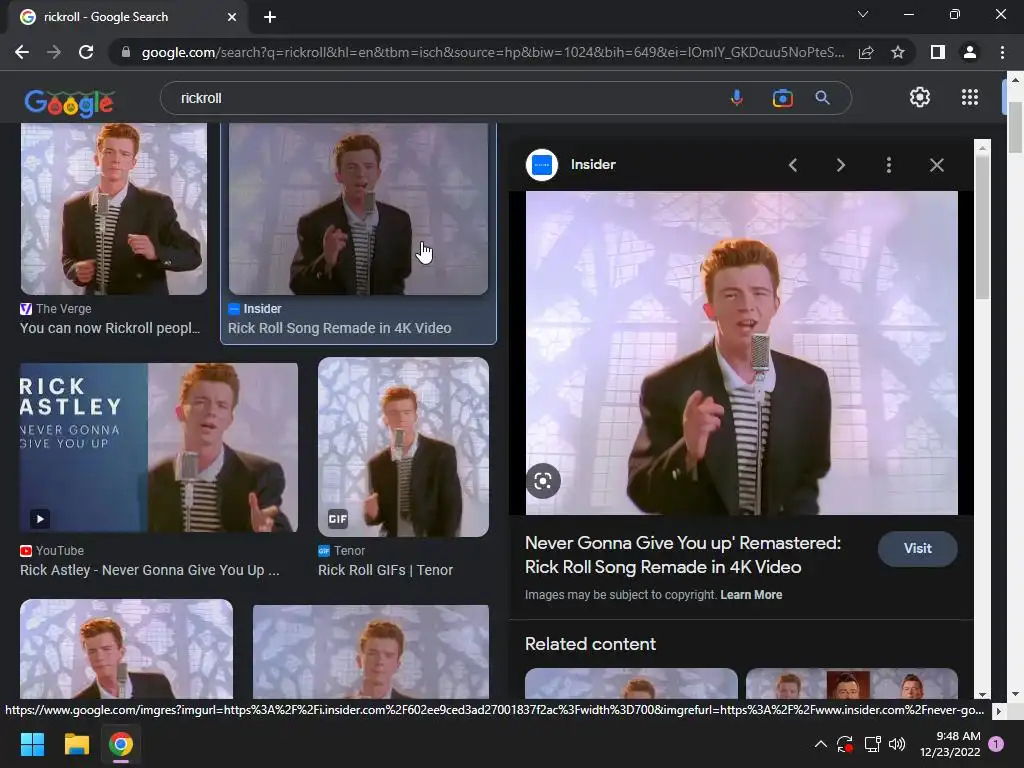Viewport: 1024px width, 768px height.
Task: Select The Verge Rickroll image thumbnail
Action: (114, 209)
